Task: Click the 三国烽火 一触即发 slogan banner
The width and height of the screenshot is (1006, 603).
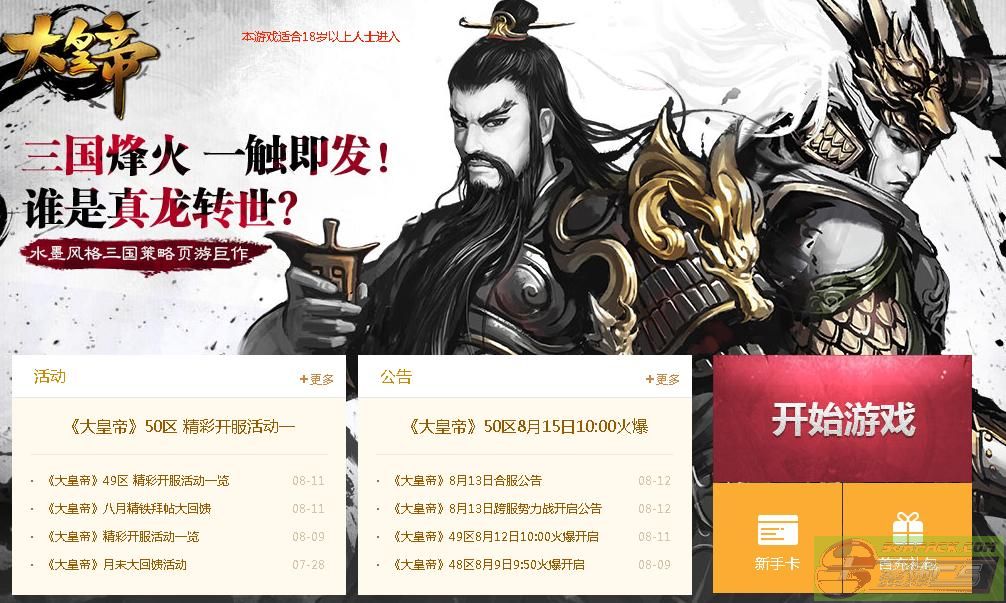Action: click(207, 156)
